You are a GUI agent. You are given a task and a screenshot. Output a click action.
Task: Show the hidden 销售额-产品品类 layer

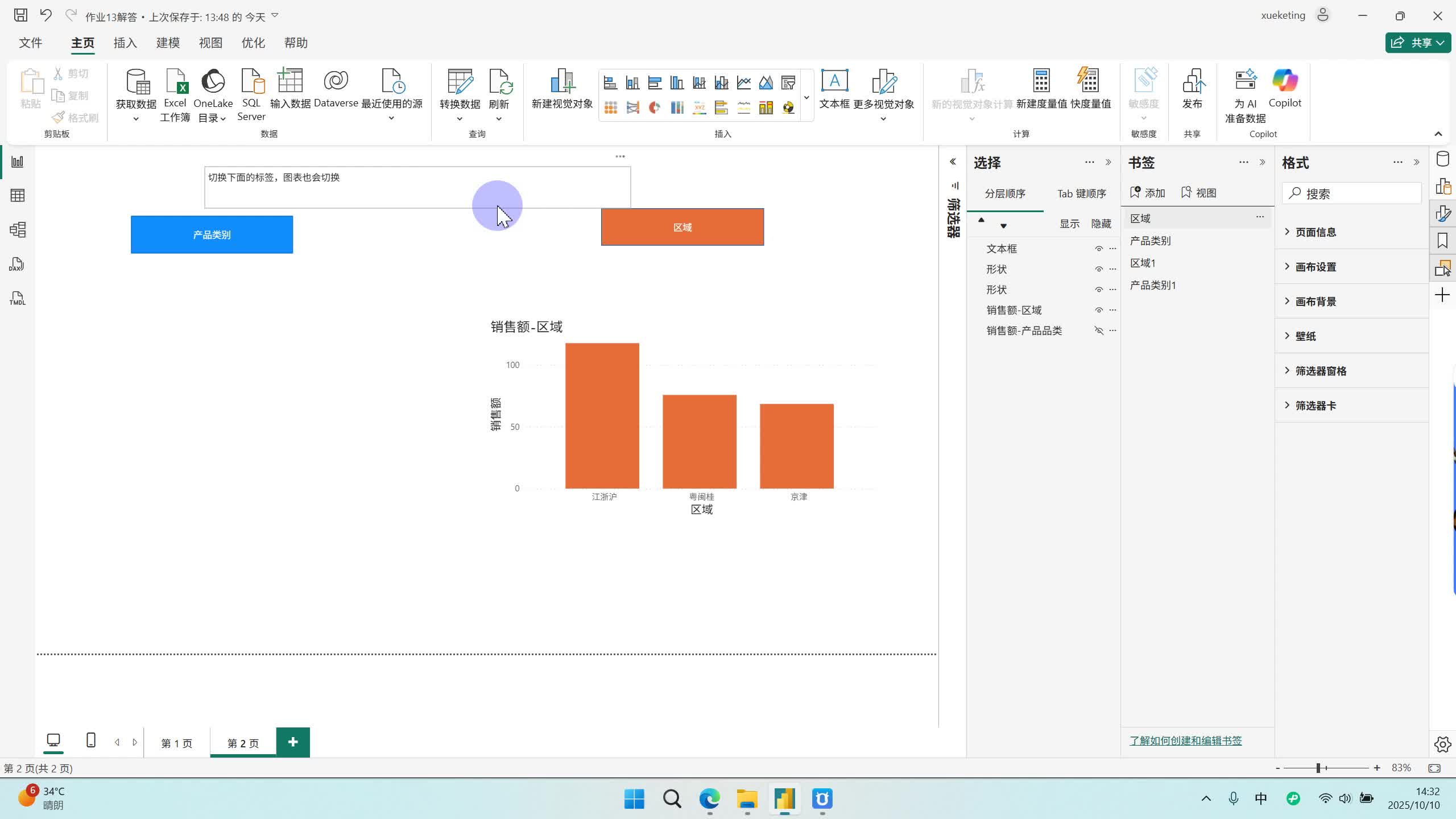[1099, 331]
